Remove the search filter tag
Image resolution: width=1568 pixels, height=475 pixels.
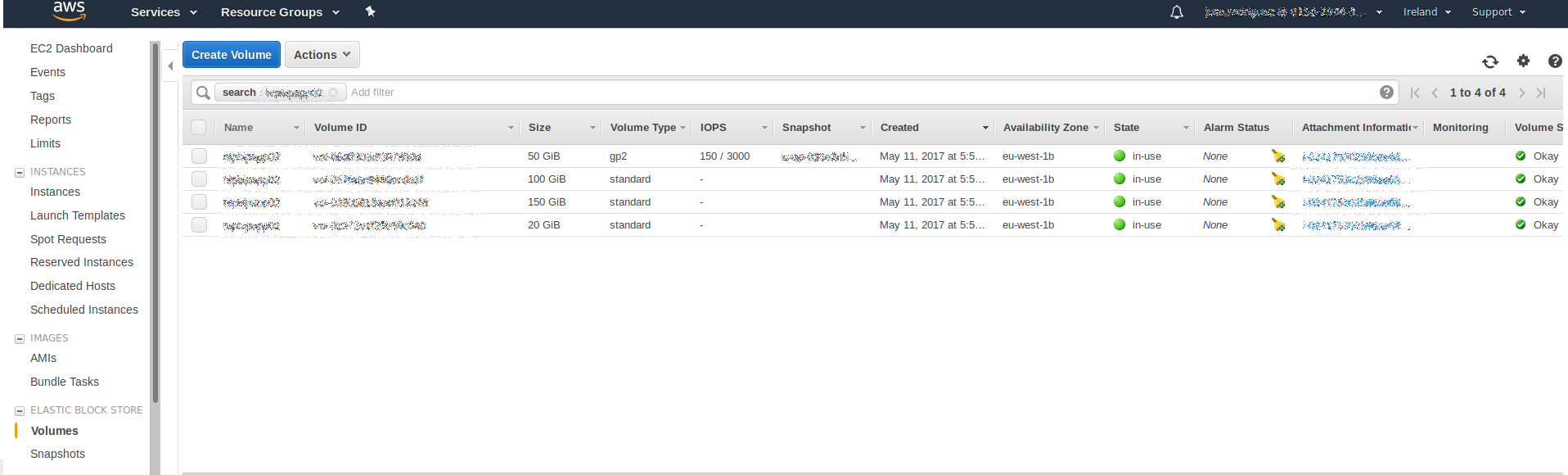(x=334, y=93)
